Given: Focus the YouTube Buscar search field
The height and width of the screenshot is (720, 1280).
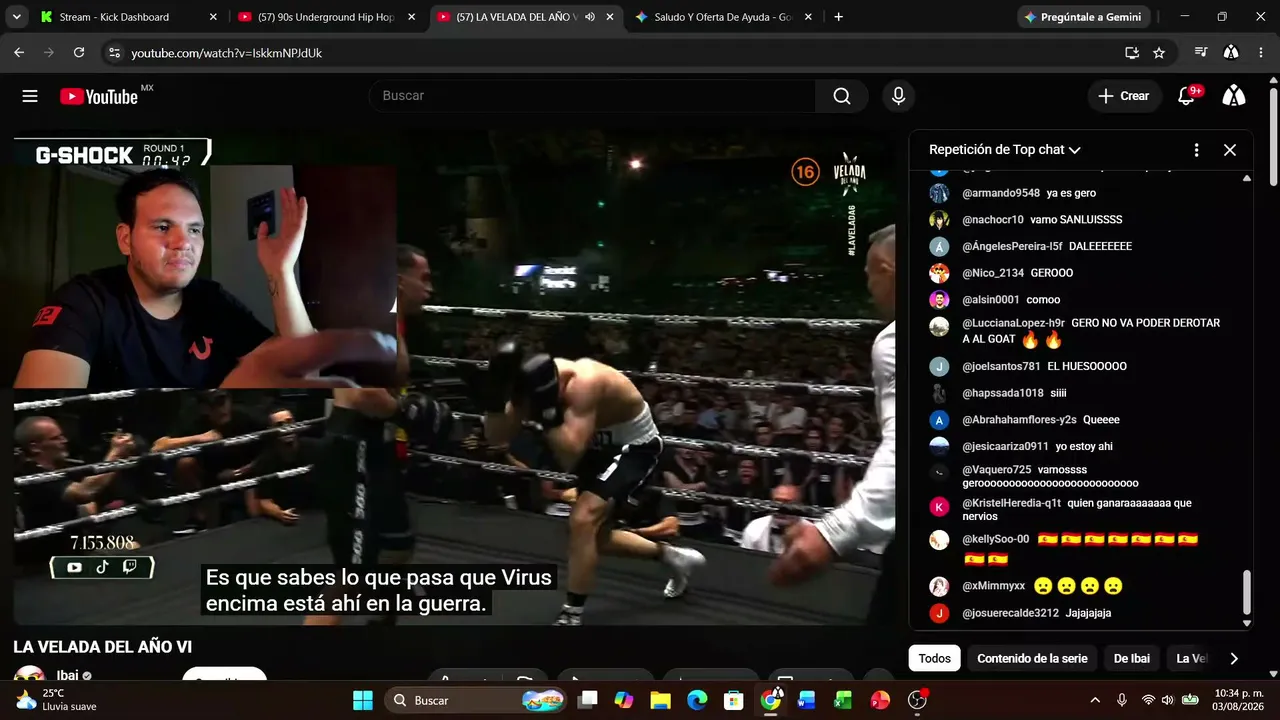Looking at the screenshot, I should pyautogui.click(x=592, y=96).
